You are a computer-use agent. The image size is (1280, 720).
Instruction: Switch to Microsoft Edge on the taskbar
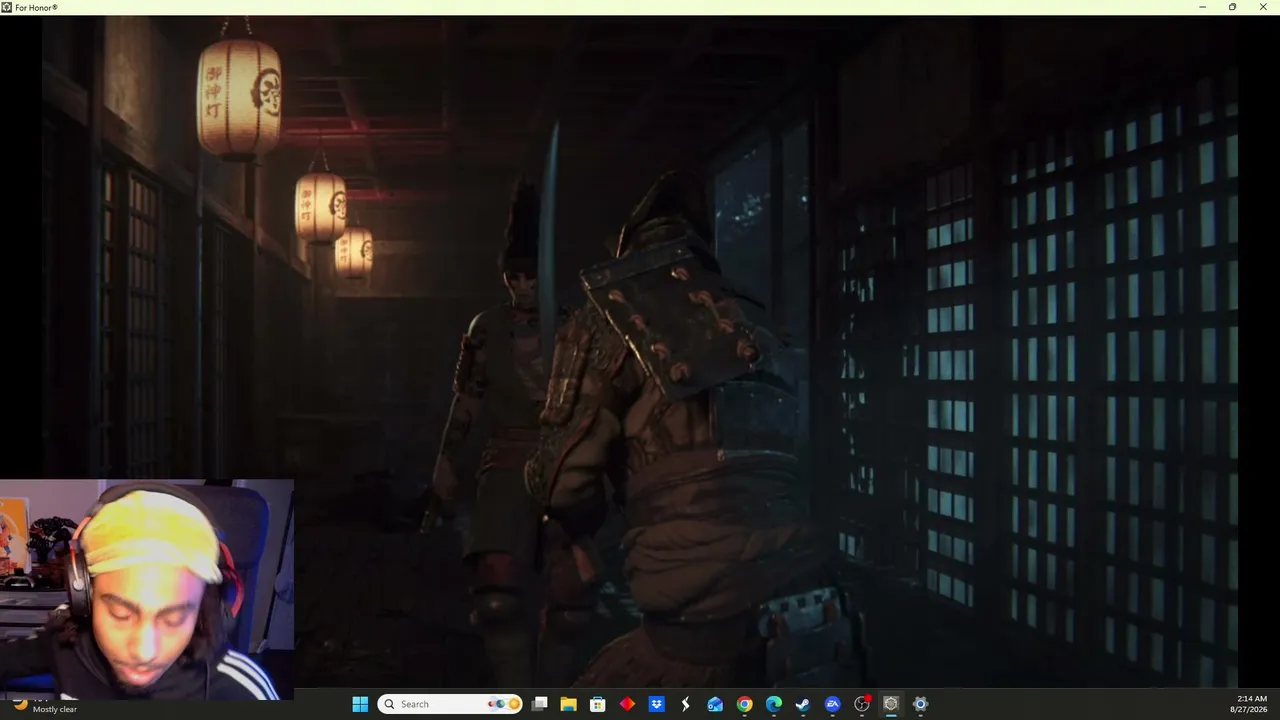click(773, 704)
